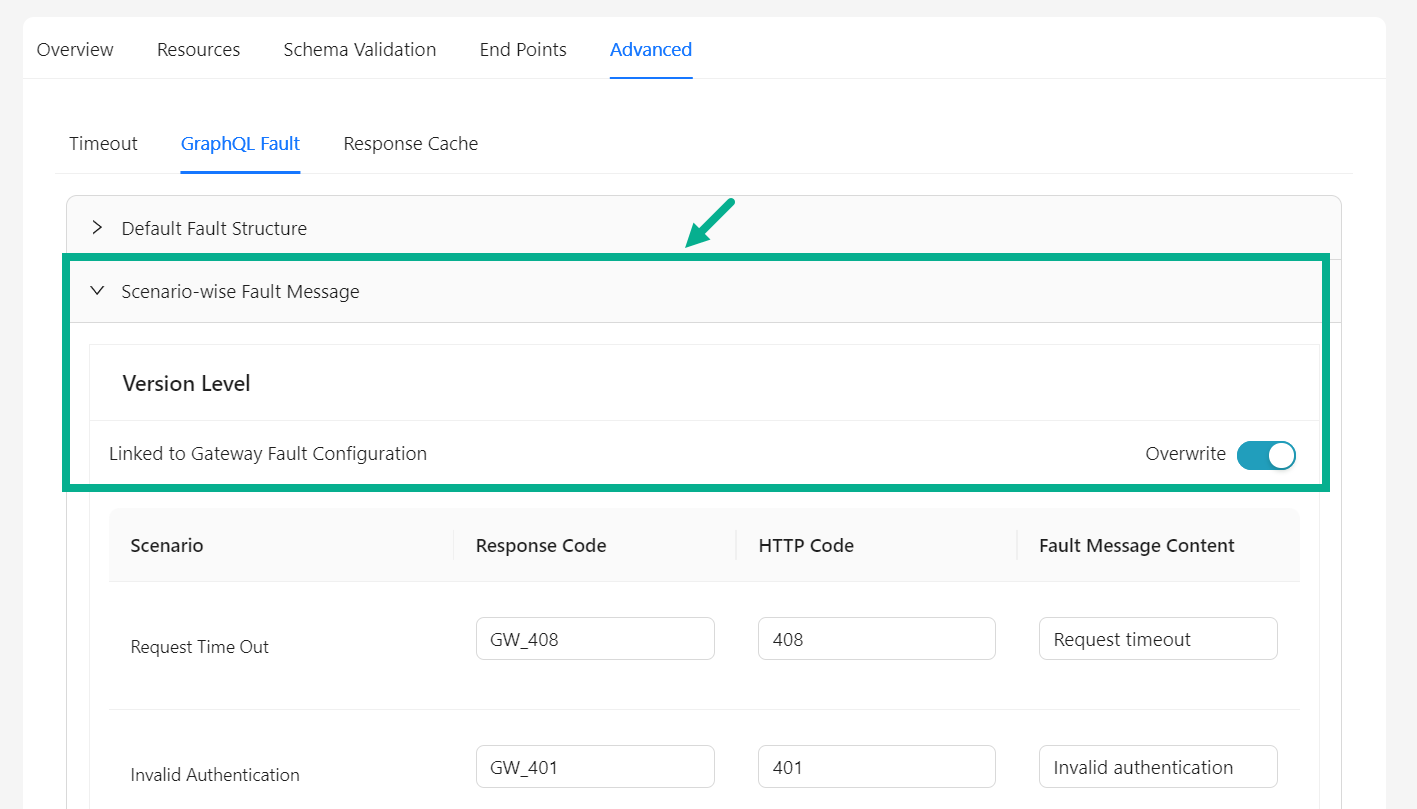
Task: Switch to the Resources tab
Action: click(x=198, y=50)
